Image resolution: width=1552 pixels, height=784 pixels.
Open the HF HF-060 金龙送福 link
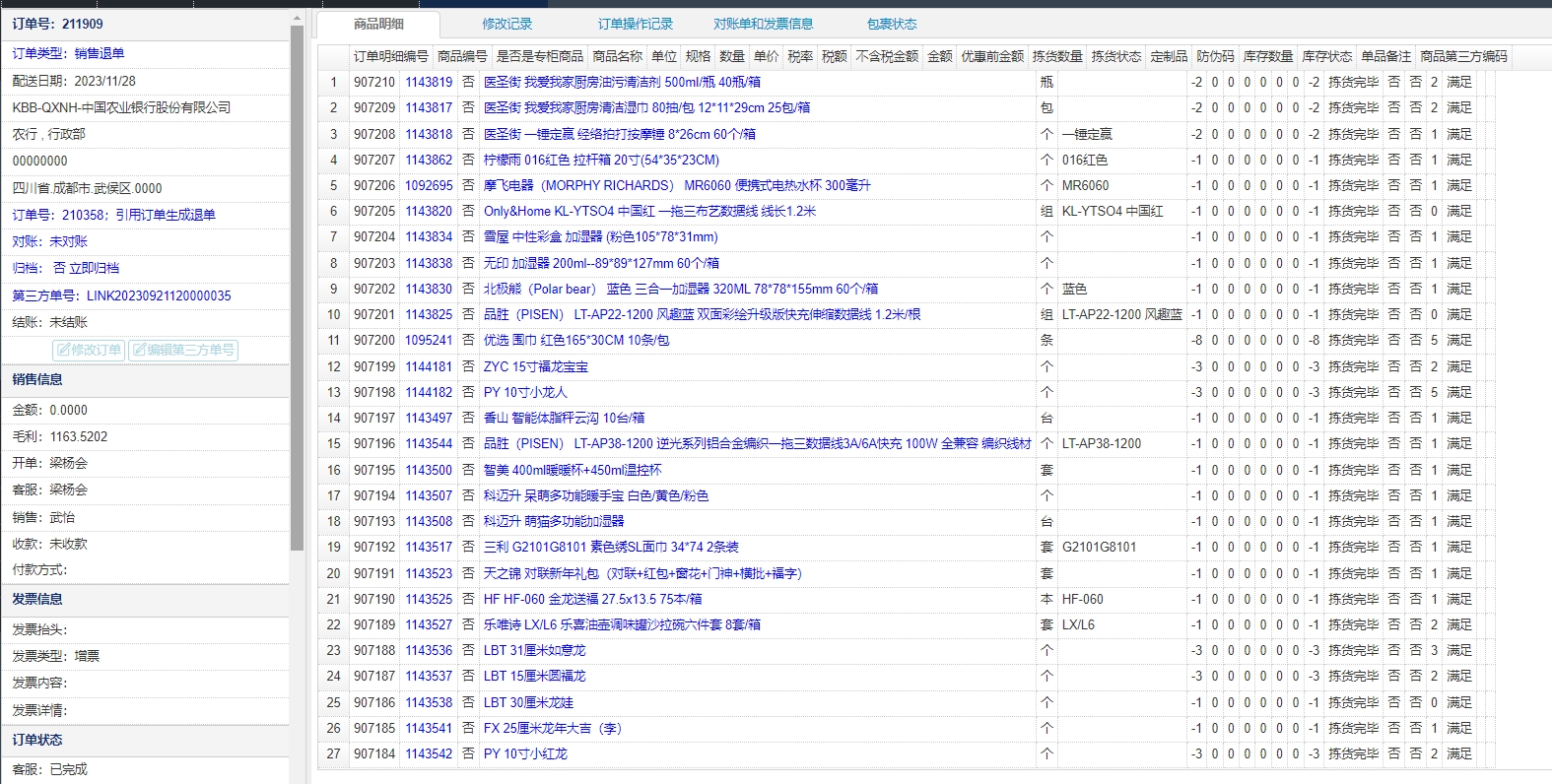(592, 599)
